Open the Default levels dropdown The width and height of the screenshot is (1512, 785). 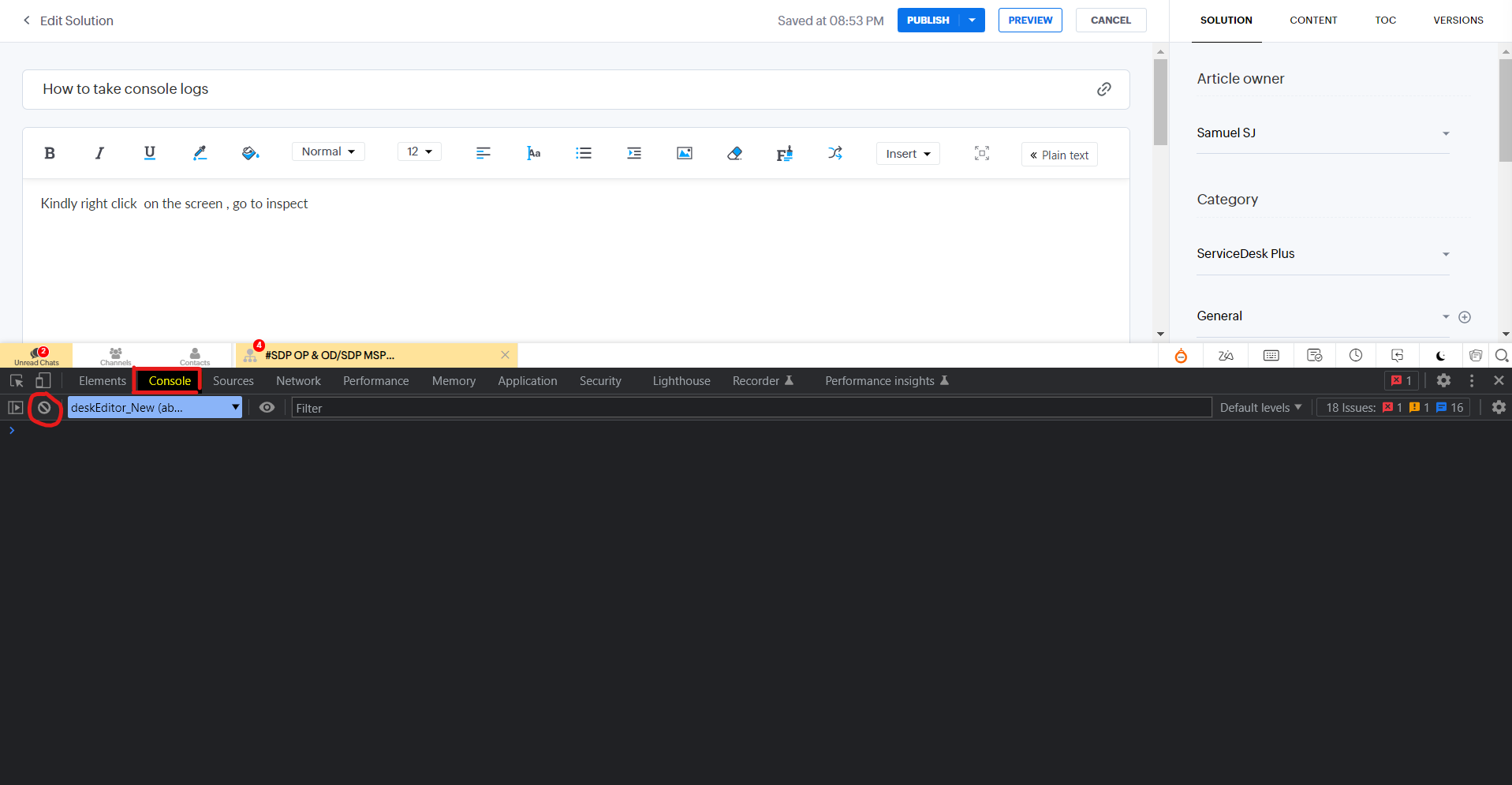[1260, 408]
